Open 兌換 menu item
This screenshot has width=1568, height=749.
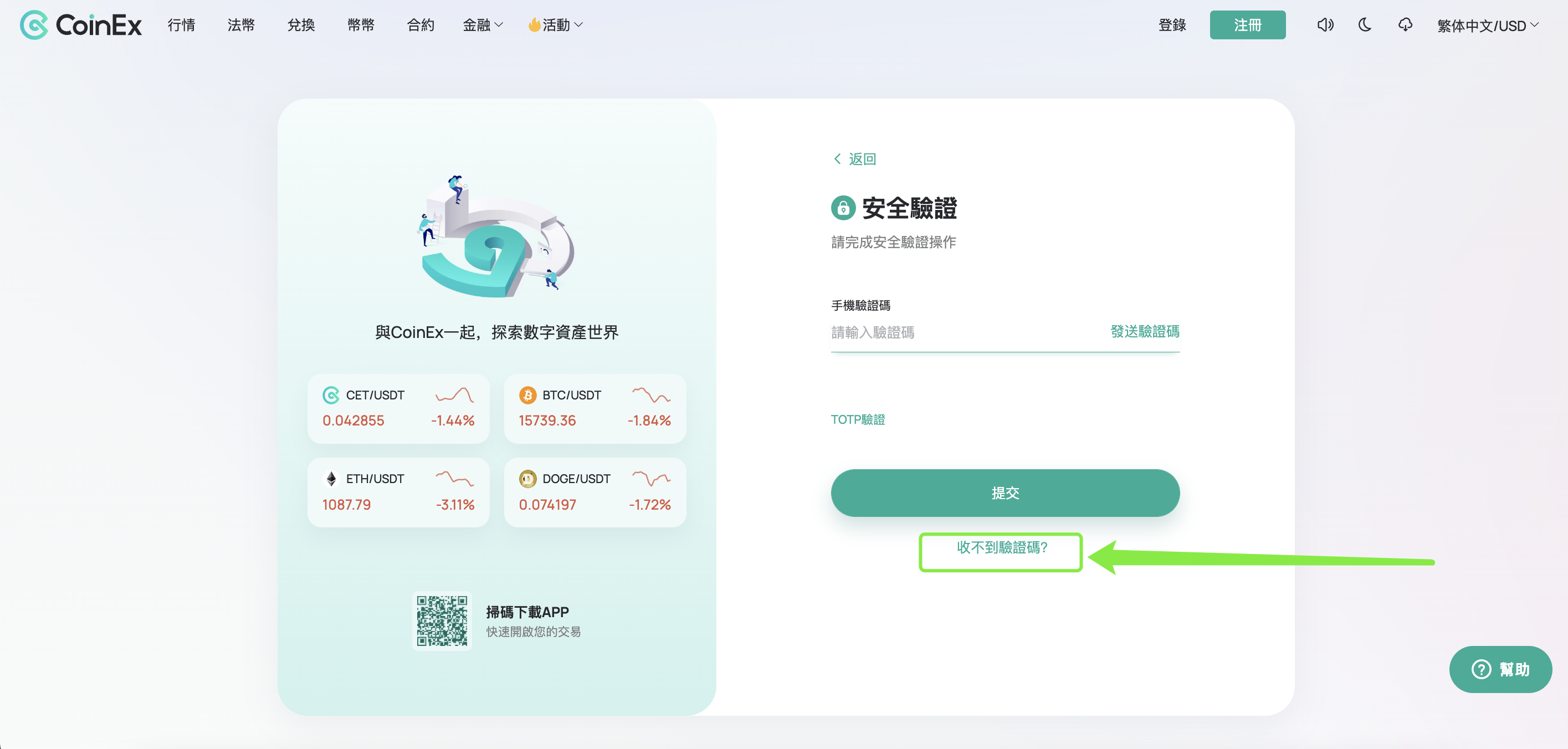click(301, 25)
